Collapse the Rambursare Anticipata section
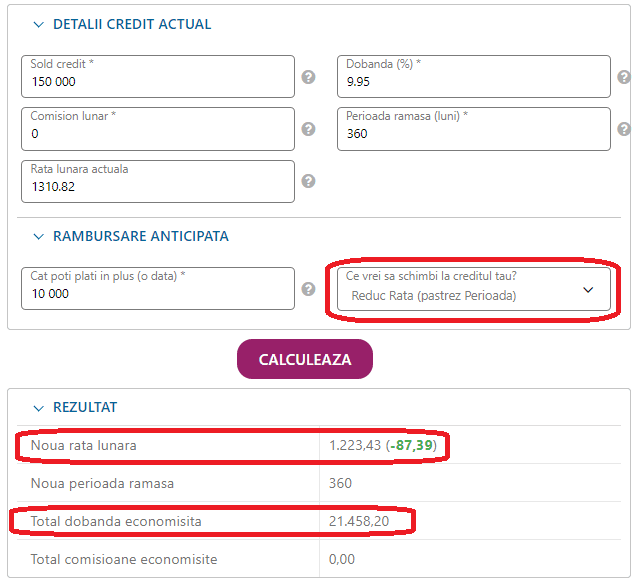 (x=39, y=237)
